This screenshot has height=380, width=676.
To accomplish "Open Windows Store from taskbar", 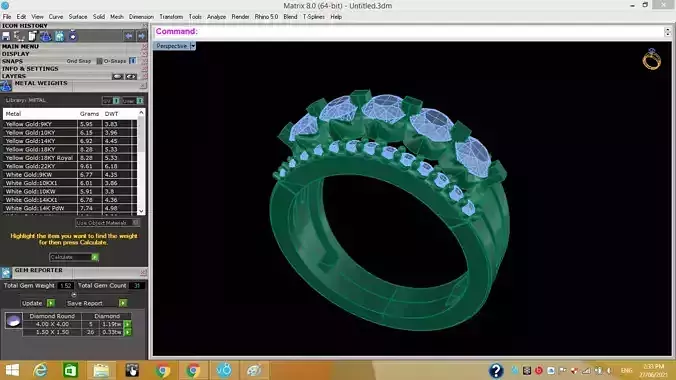I will [x=71, y=371].
